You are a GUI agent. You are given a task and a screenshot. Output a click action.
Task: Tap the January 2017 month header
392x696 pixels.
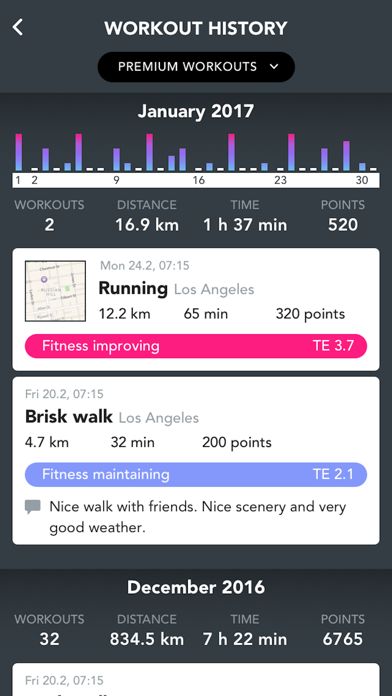[196, 111]
